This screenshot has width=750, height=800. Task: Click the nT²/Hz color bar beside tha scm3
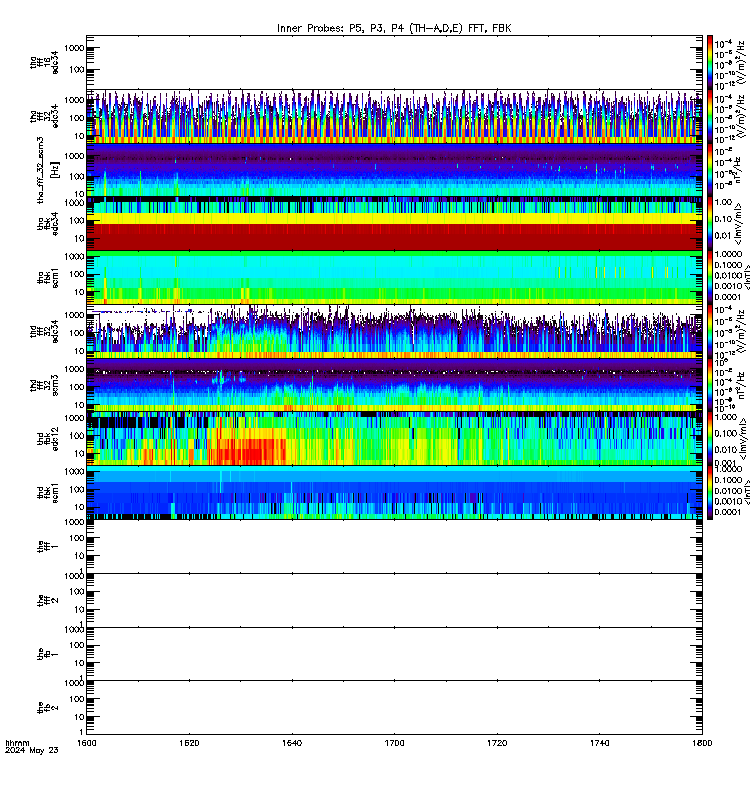click(710, 170)
